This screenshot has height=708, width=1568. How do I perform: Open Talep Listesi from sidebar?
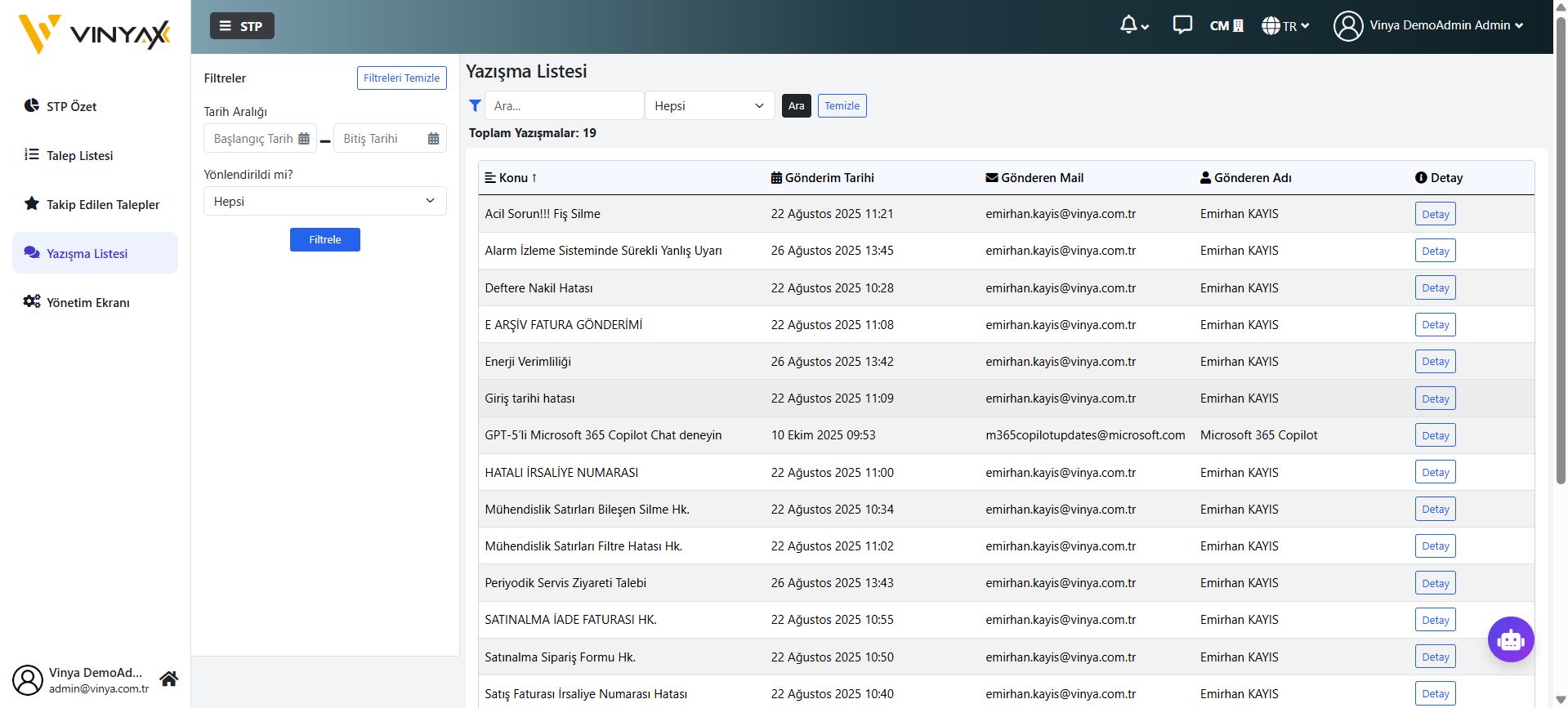point(95,155)
